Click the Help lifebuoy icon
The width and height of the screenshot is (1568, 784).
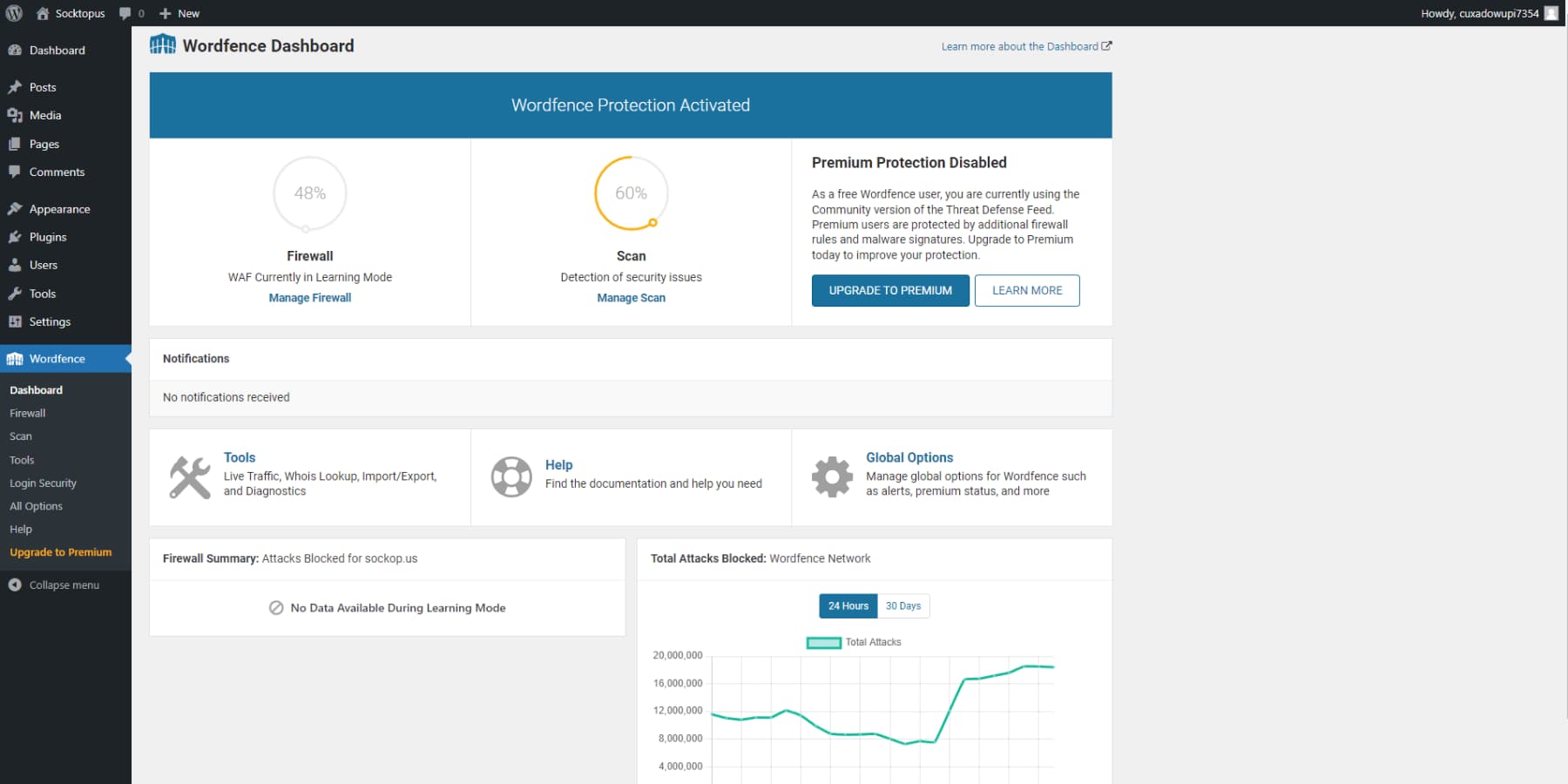[x=511, y=476]
